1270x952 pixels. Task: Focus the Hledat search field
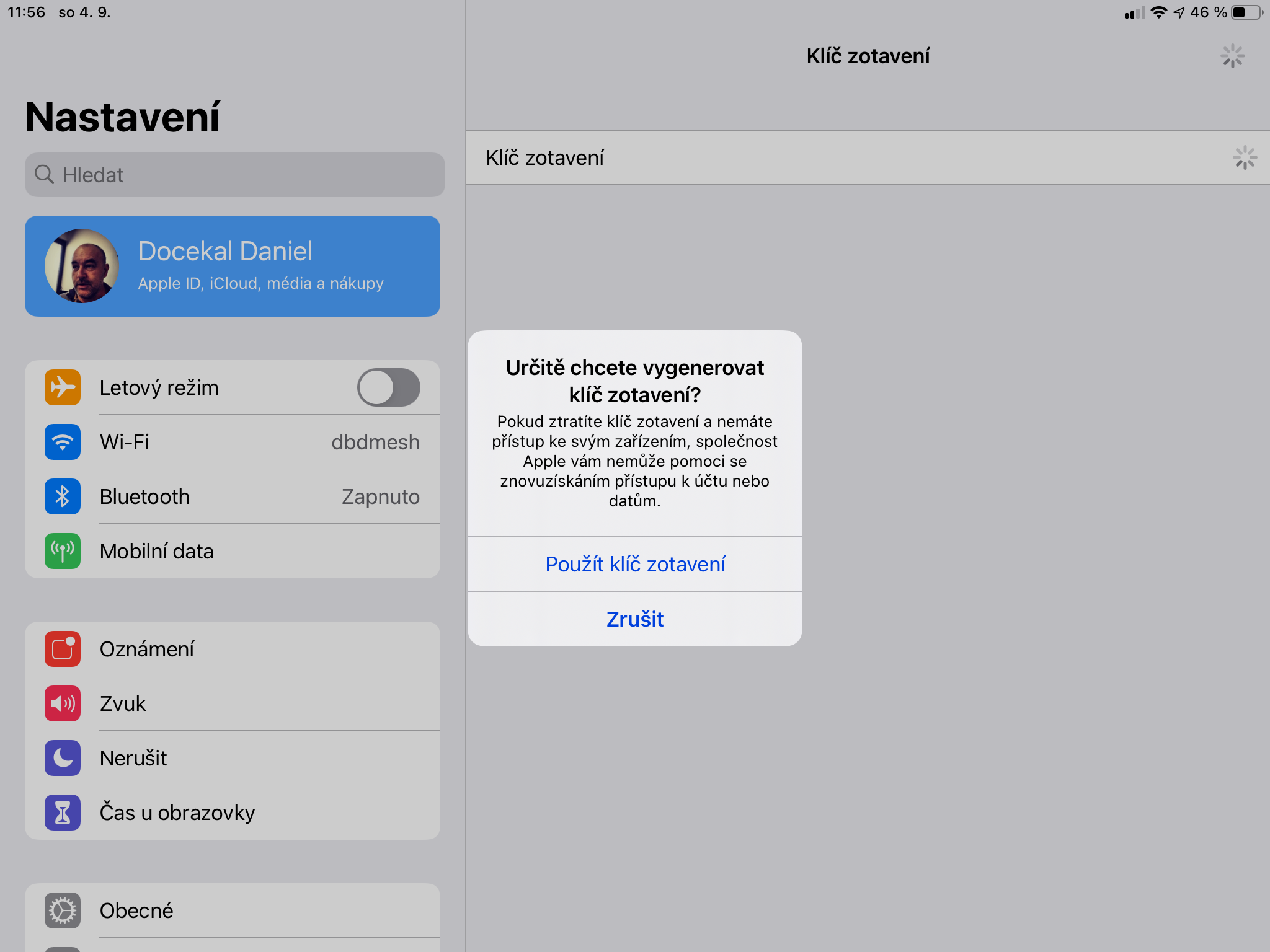point(235,175)
